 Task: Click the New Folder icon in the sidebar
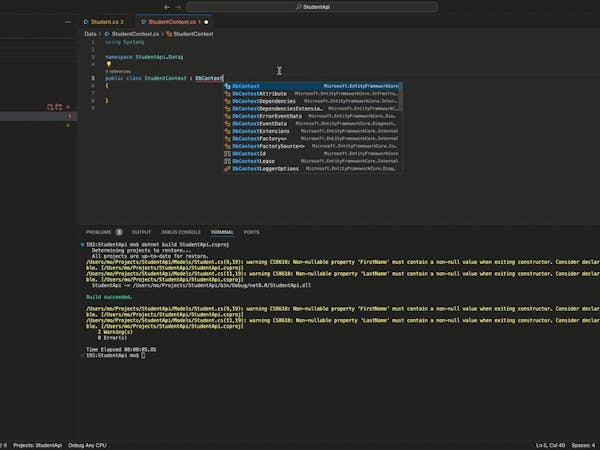tap(59, 107)
